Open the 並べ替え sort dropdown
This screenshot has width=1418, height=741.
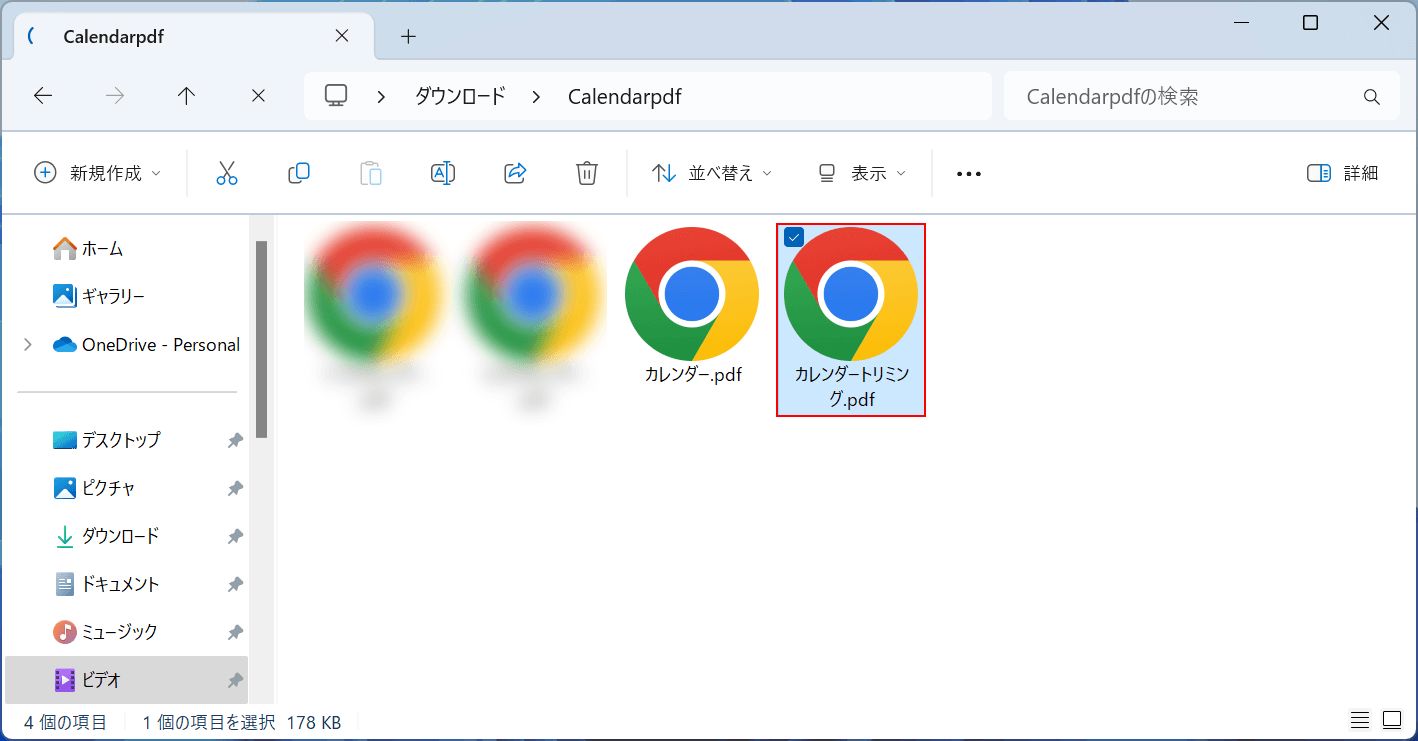tap(712, 173)
